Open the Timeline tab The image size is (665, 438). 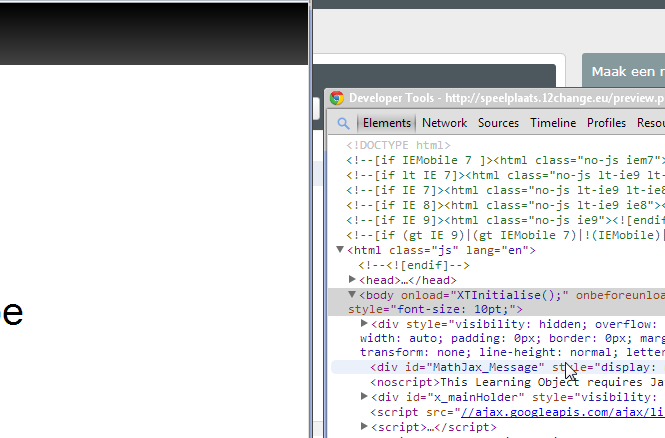point(553,123)
